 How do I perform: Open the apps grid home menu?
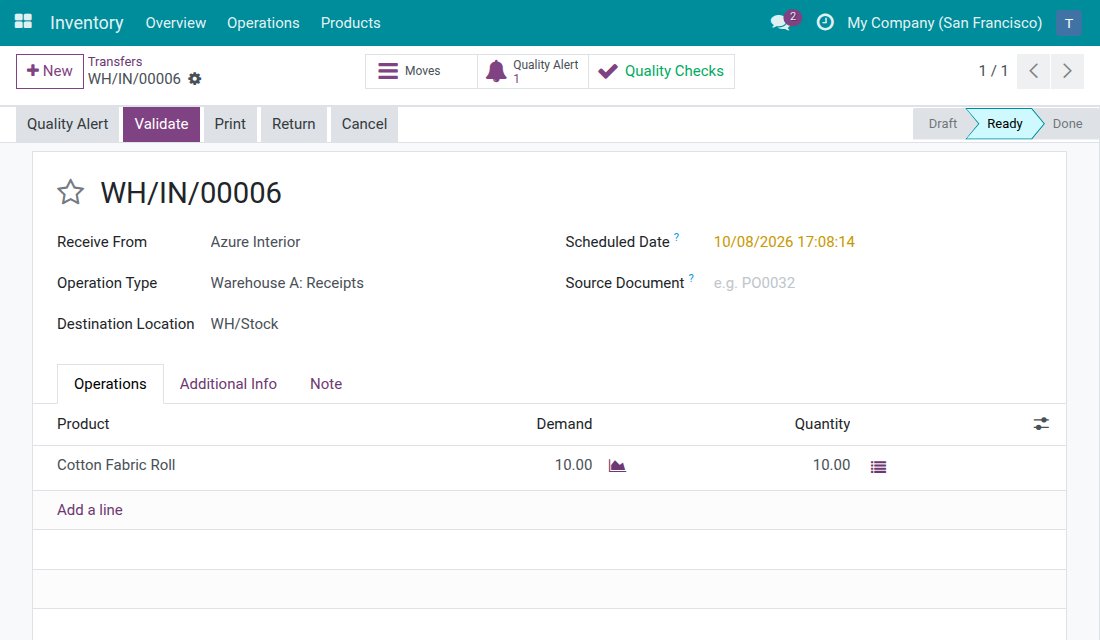click(x=23, y=22)
